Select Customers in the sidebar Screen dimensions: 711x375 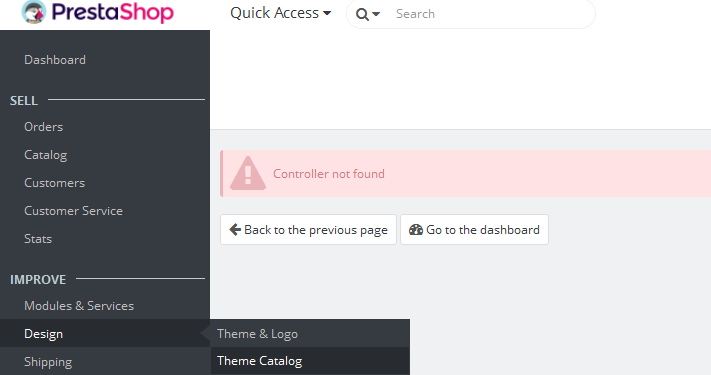54,183
